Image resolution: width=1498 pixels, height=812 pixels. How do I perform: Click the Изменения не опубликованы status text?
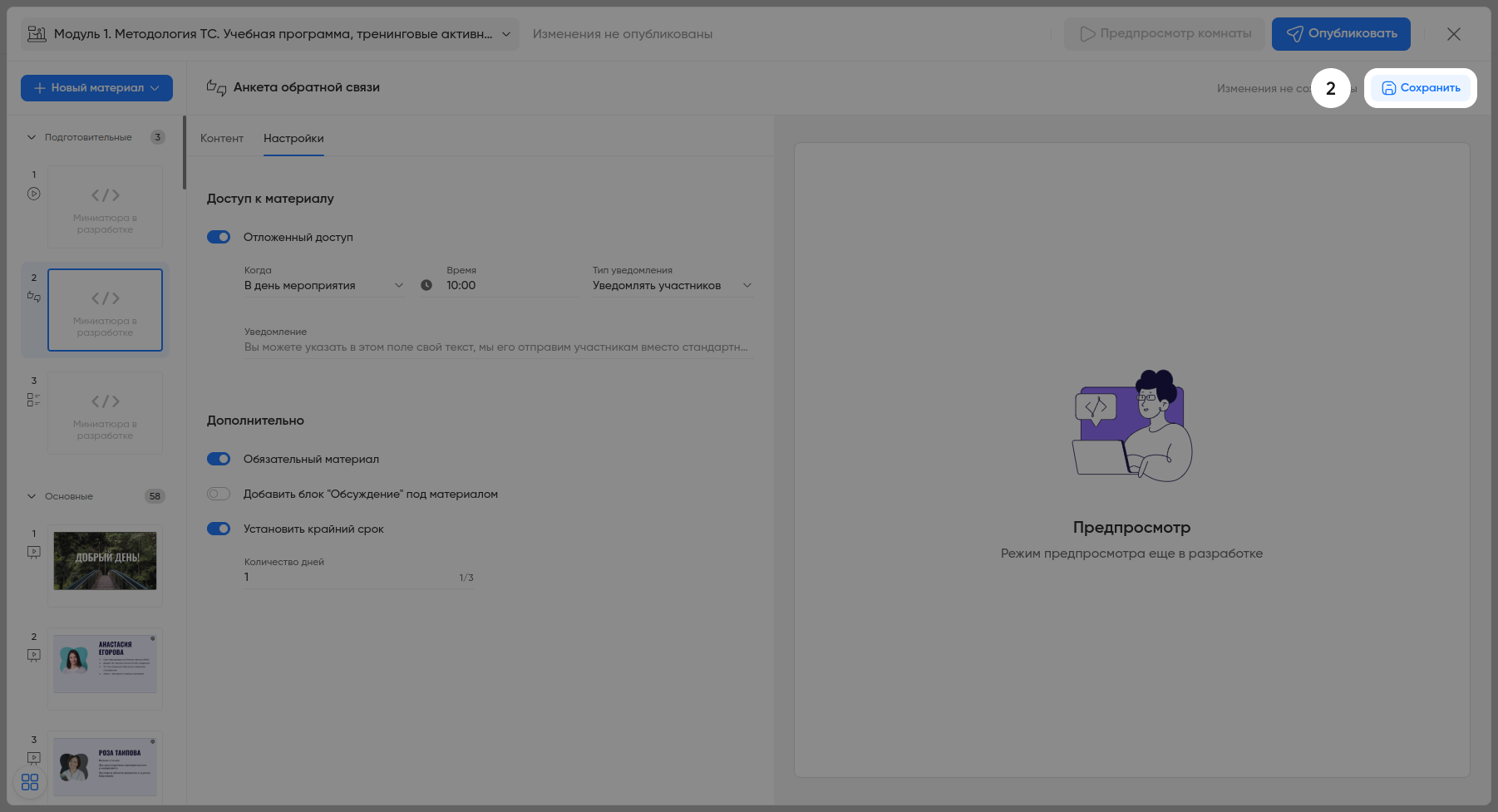(623, 34)
